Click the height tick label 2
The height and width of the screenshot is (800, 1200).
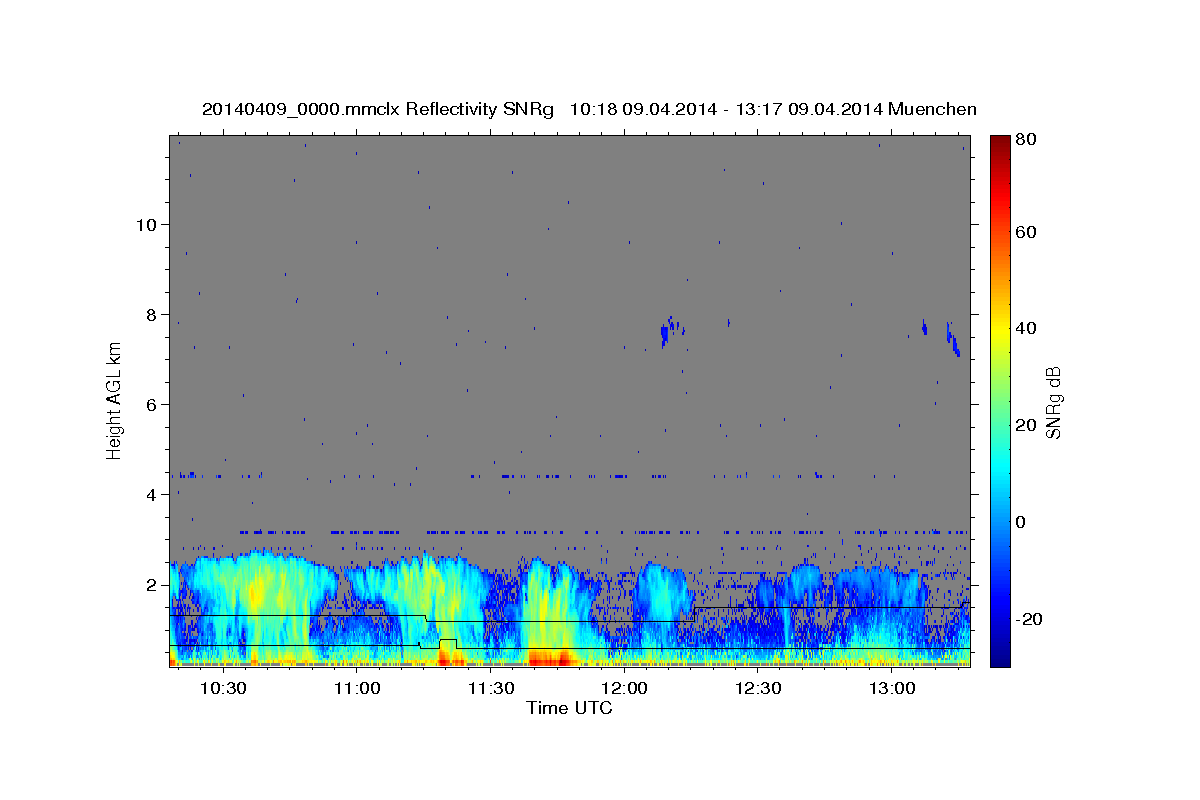click(x=151, y=584)
